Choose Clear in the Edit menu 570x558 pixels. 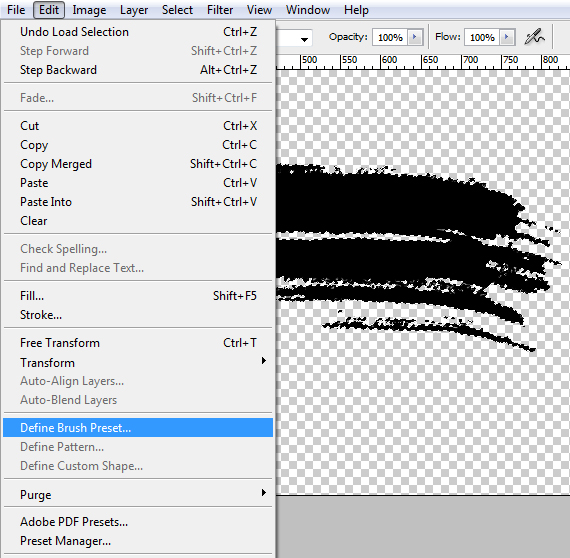(138, 221)
